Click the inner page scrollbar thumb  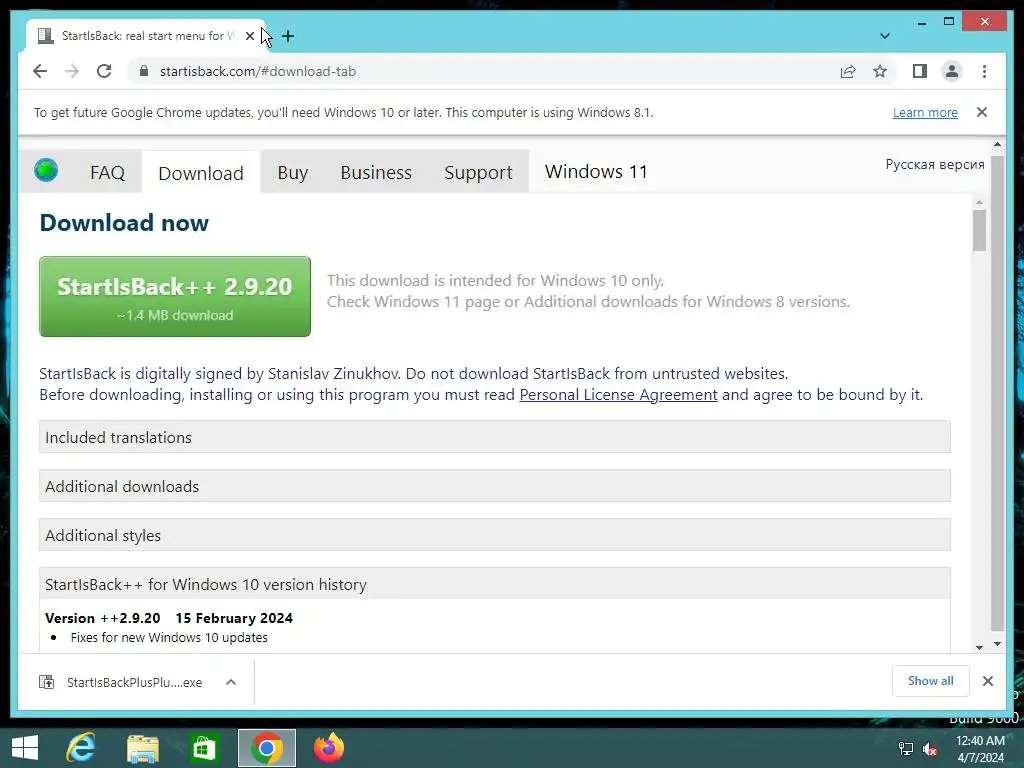point(979,230)
